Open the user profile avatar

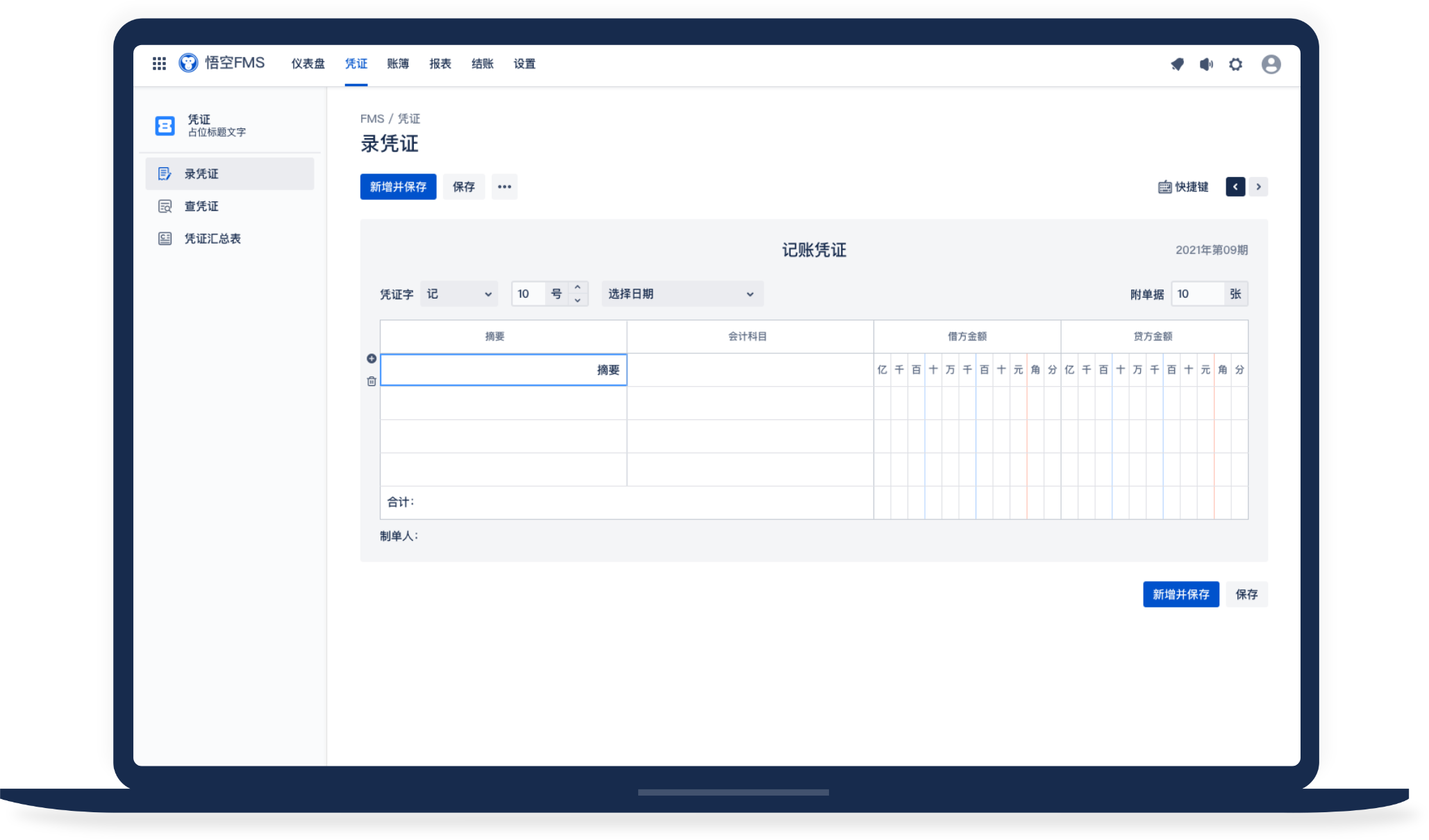tap(1271, 65)
